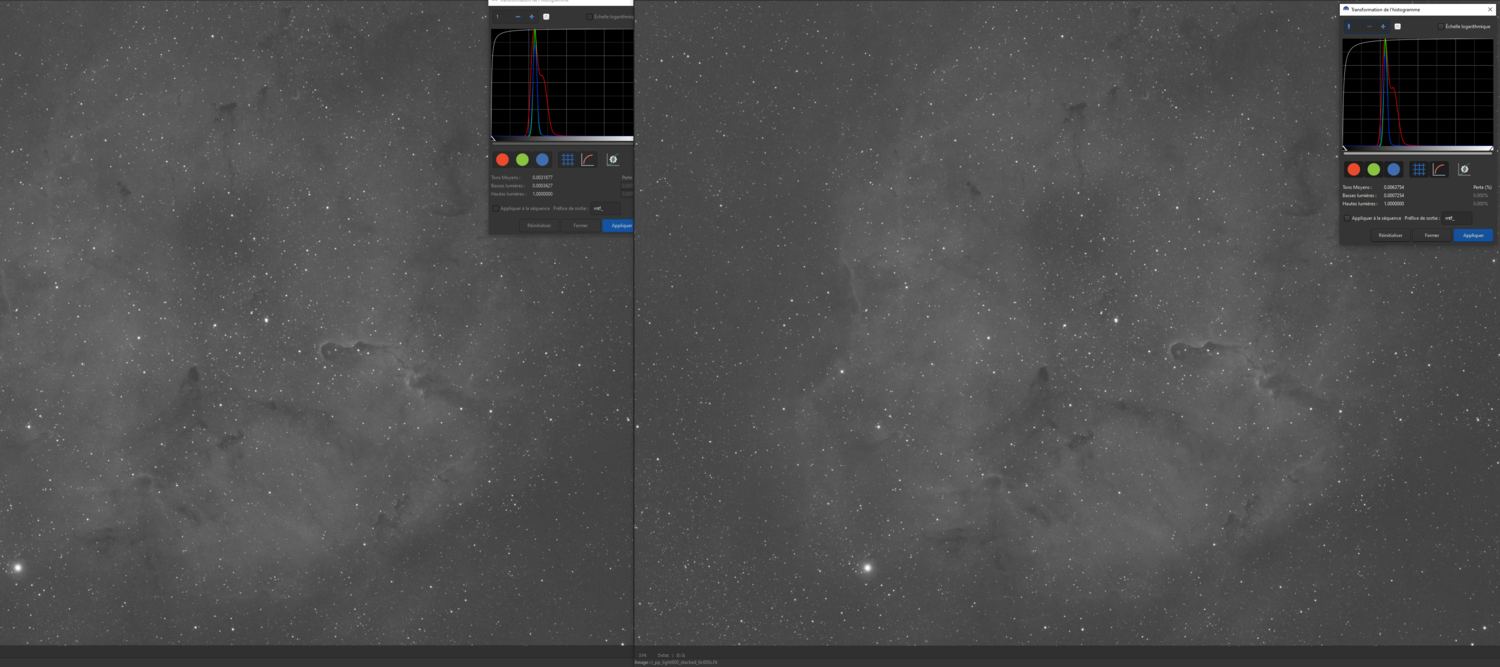Image resolution: width=1500 pixels, height=667 pixels.
Task: Click Tons Moyens value 0.0031877
Action: [543, 177]
